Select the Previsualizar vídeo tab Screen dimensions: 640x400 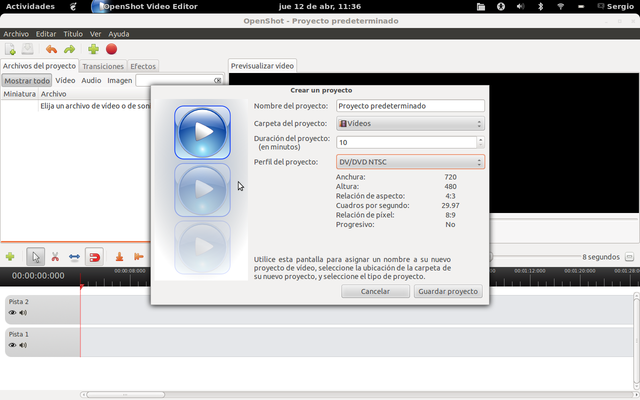262,66
